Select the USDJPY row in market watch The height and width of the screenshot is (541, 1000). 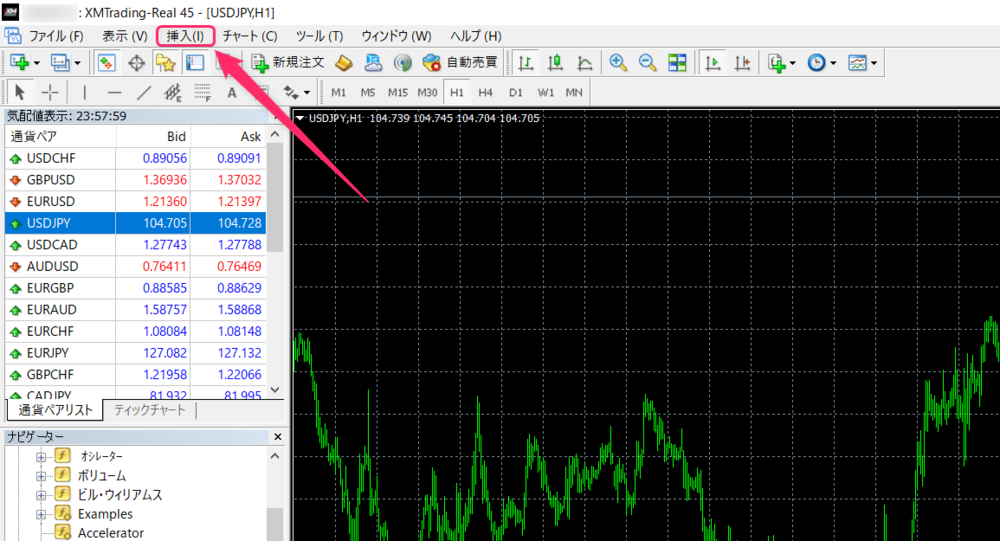[135, 223]
